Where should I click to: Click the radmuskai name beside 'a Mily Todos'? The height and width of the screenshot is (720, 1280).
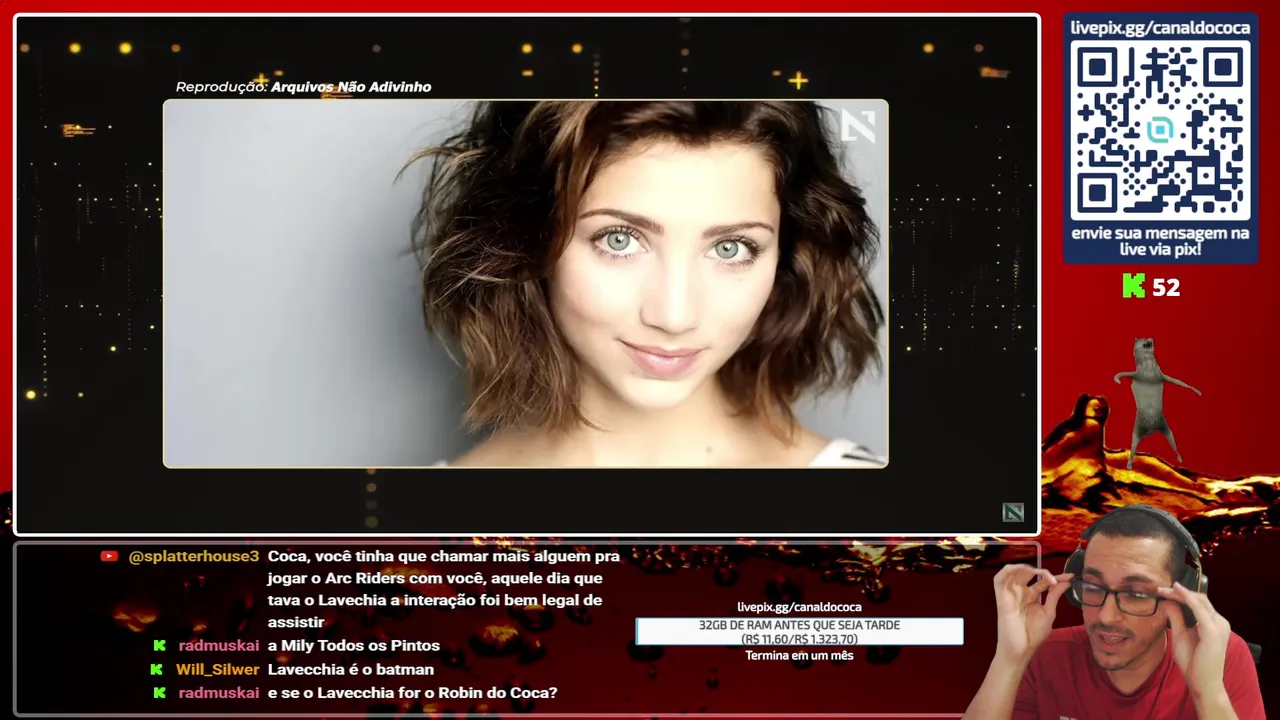tap(219, 646)
